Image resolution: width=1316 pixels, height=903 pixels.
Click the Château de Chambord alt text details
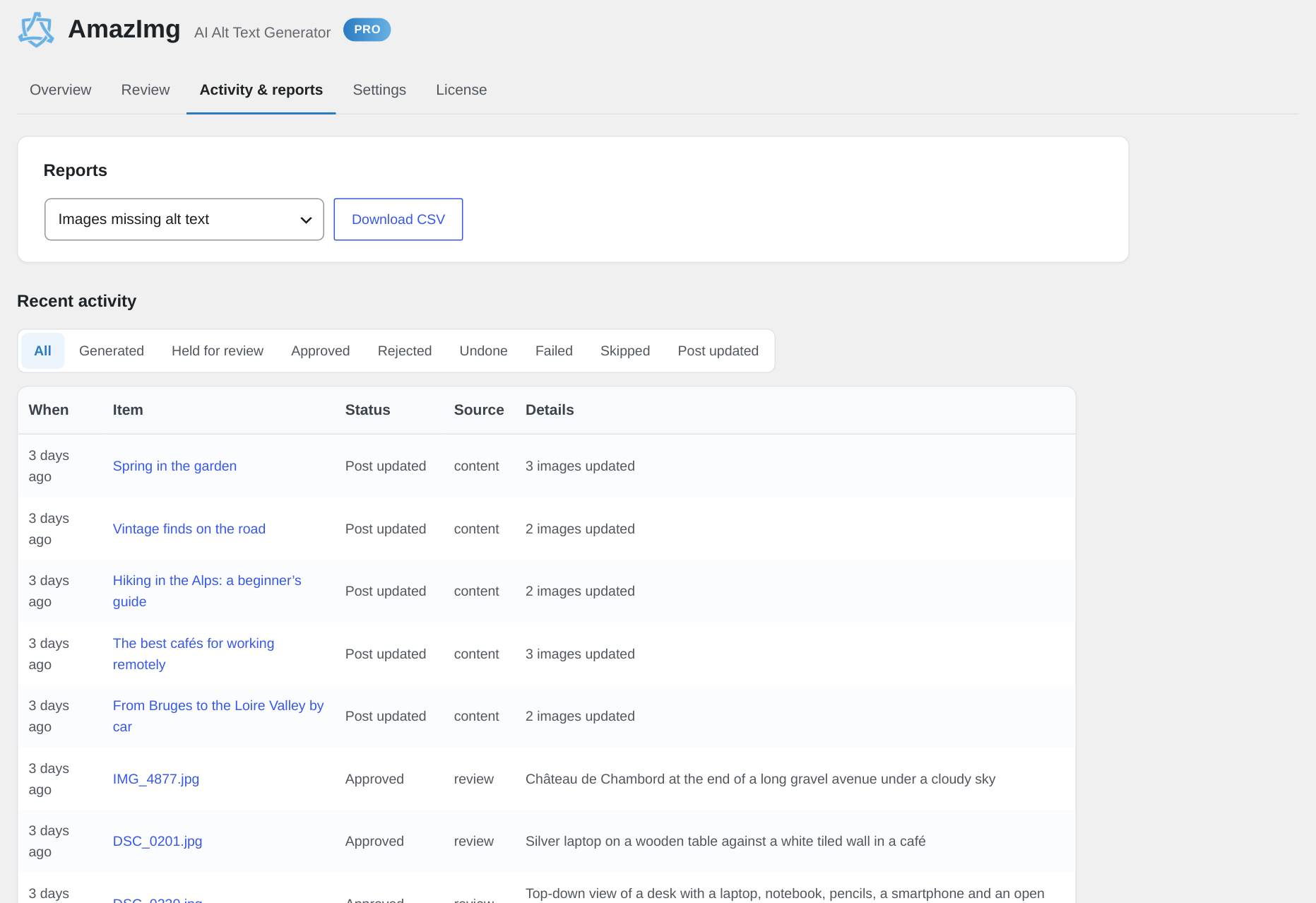click(x=761, y=779)
